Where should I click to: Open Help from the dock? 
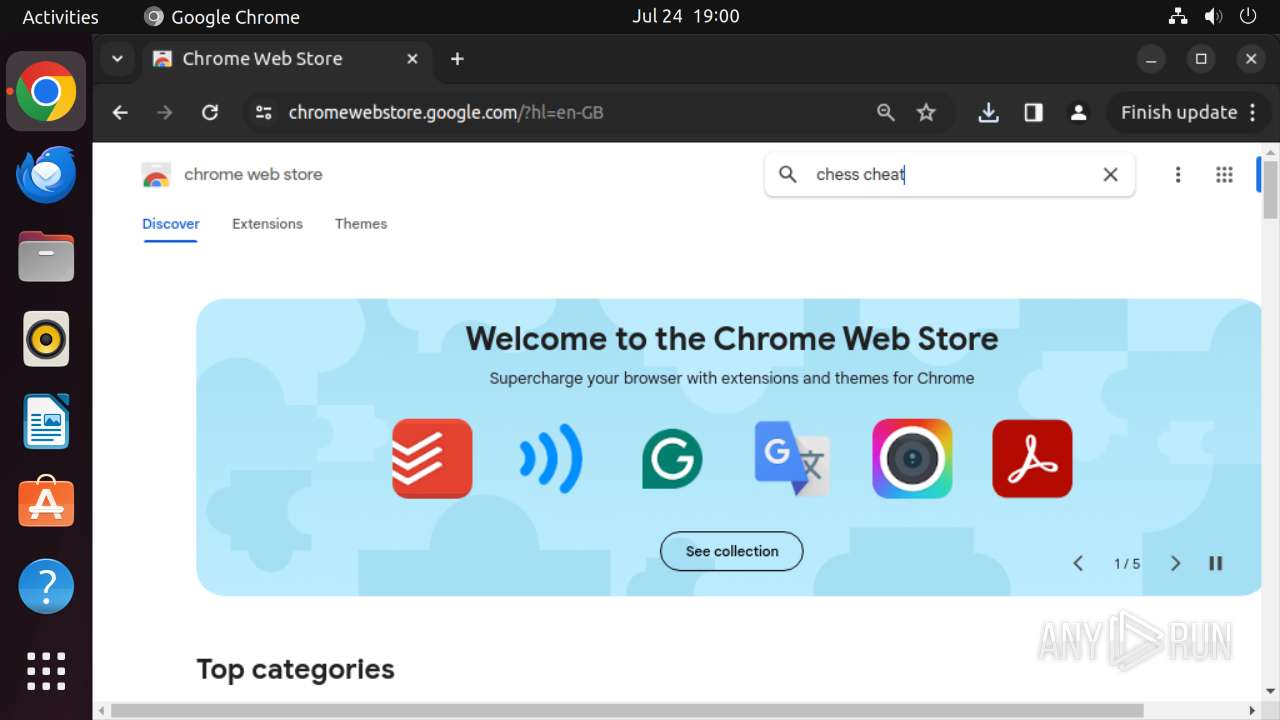[x=46, y=587]
